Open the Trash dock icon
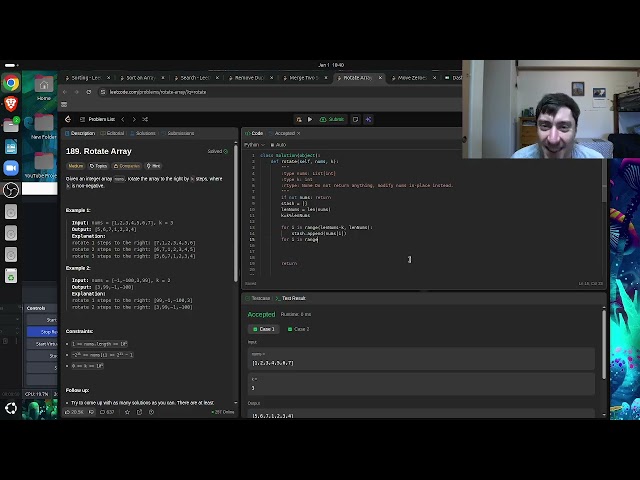640x480 pixels. tap(11, 276)
